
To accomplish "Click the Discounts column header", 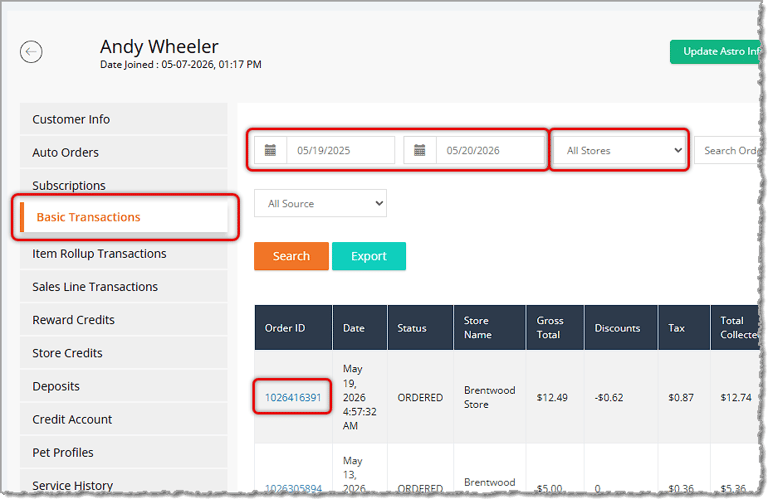I will coord(621,328).
